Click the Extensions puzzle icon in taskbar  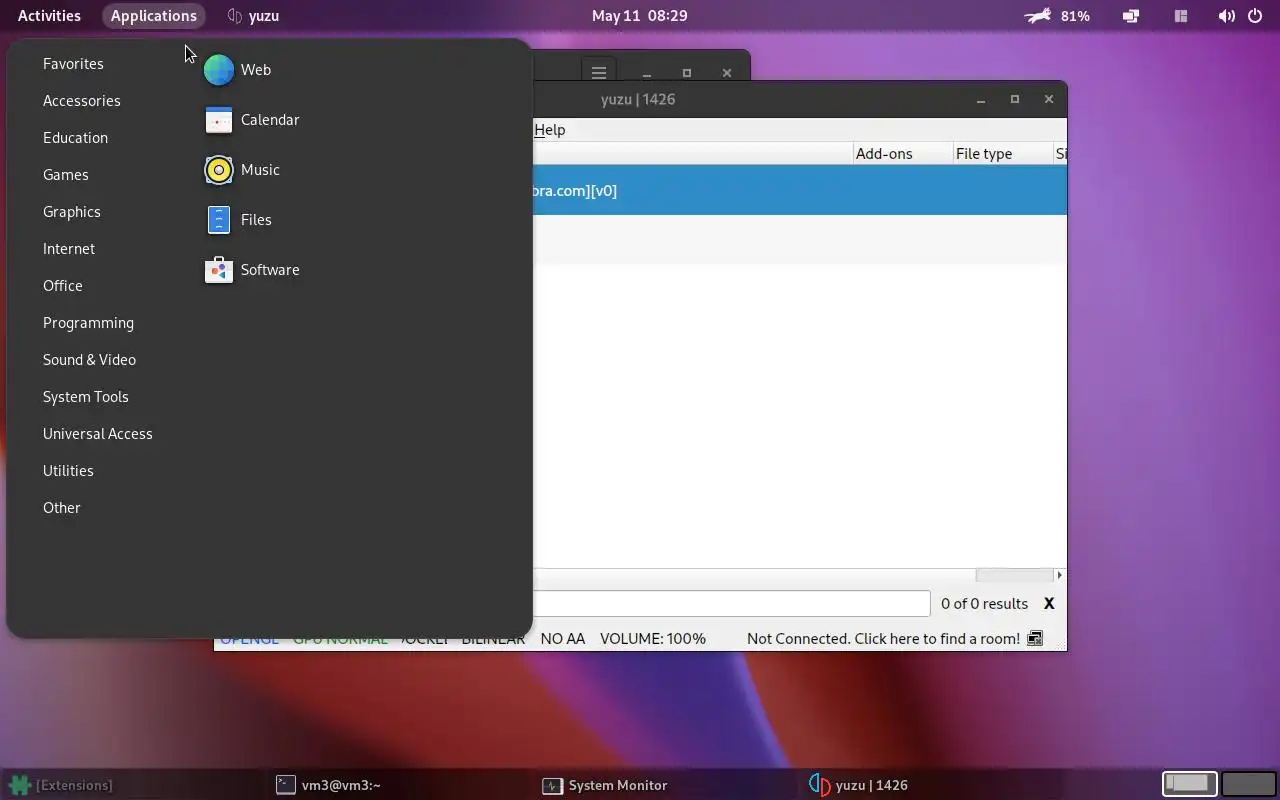19,785
